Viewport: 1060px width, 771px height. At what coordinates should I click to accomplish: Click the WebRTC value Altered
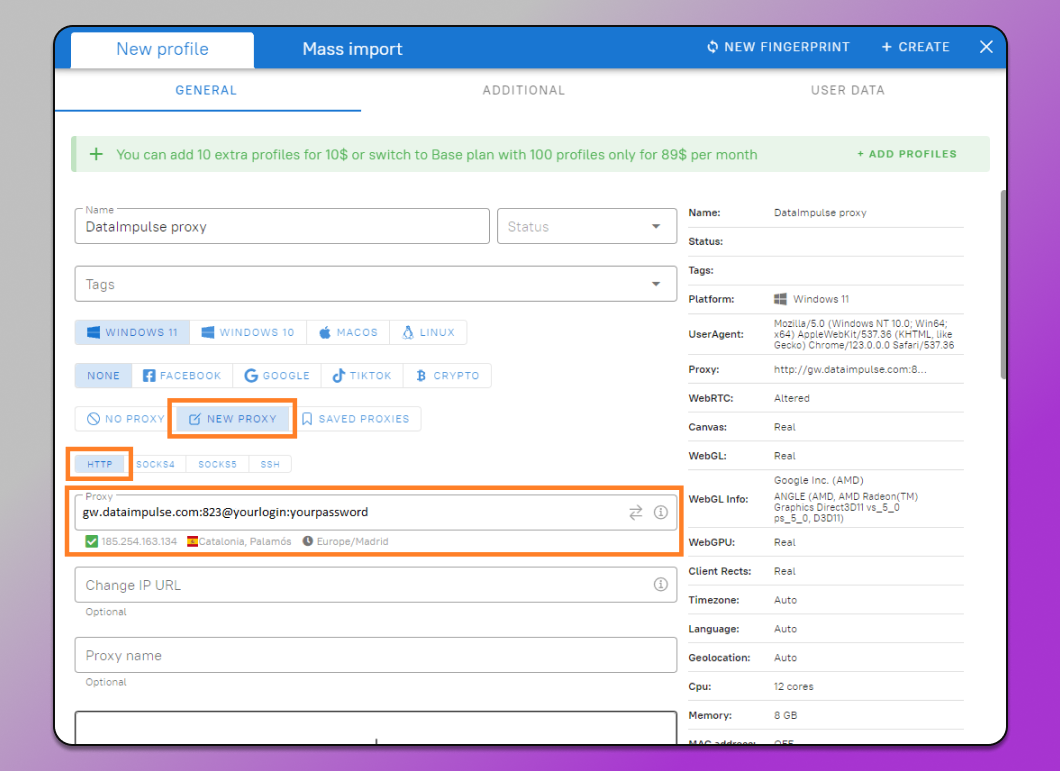point(792,398)
